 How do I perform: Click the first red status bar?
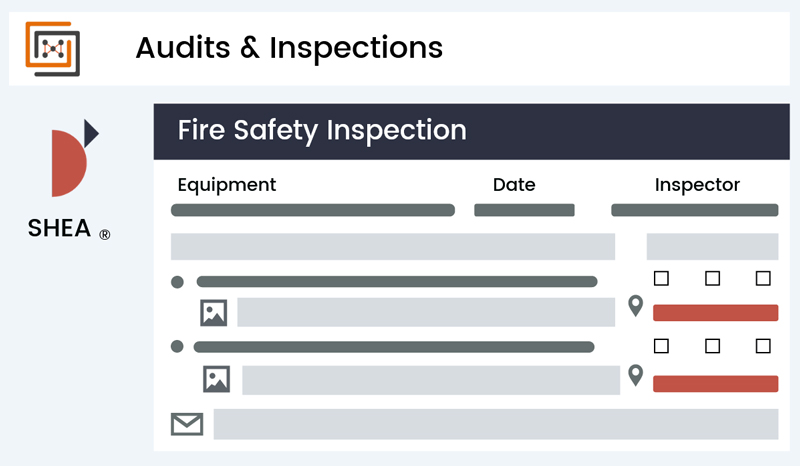715,313
